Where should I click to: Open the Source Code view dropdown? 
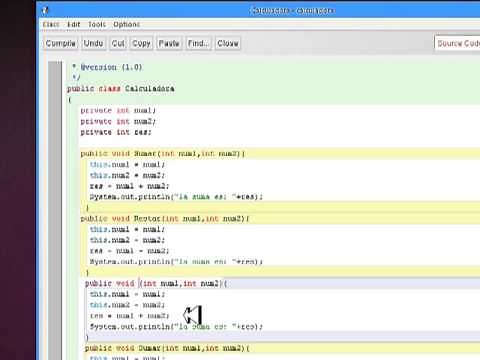click(x=457, y=43)
